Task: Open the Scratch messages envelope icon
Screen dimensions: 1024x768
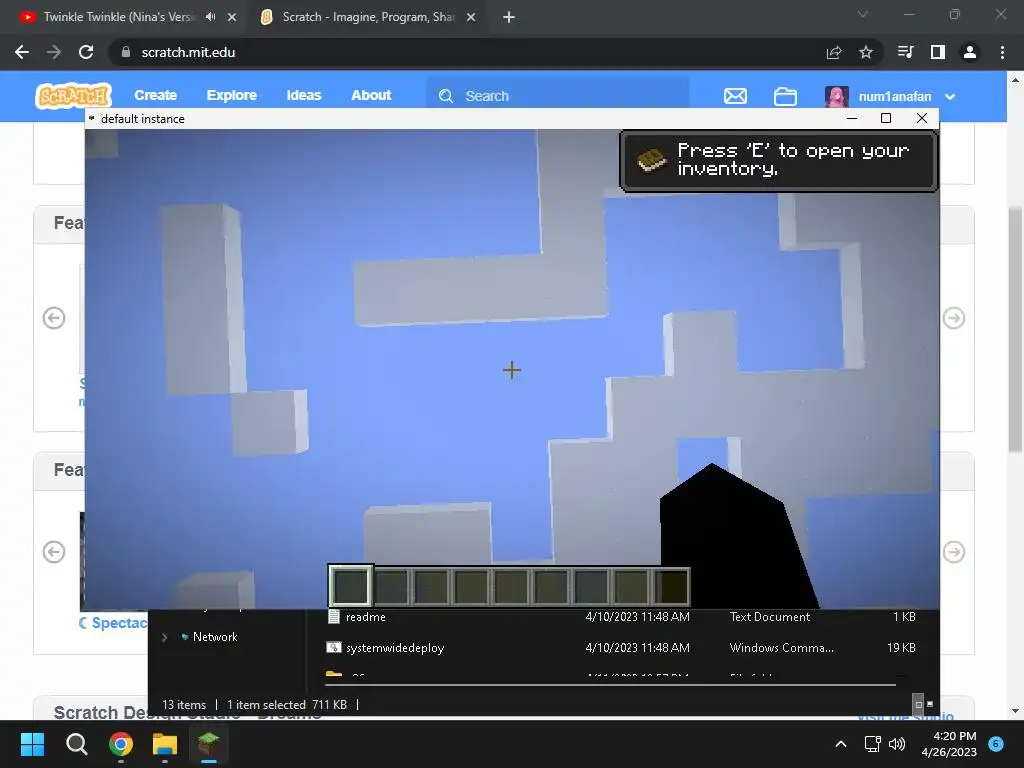Action: click(735, 96)
